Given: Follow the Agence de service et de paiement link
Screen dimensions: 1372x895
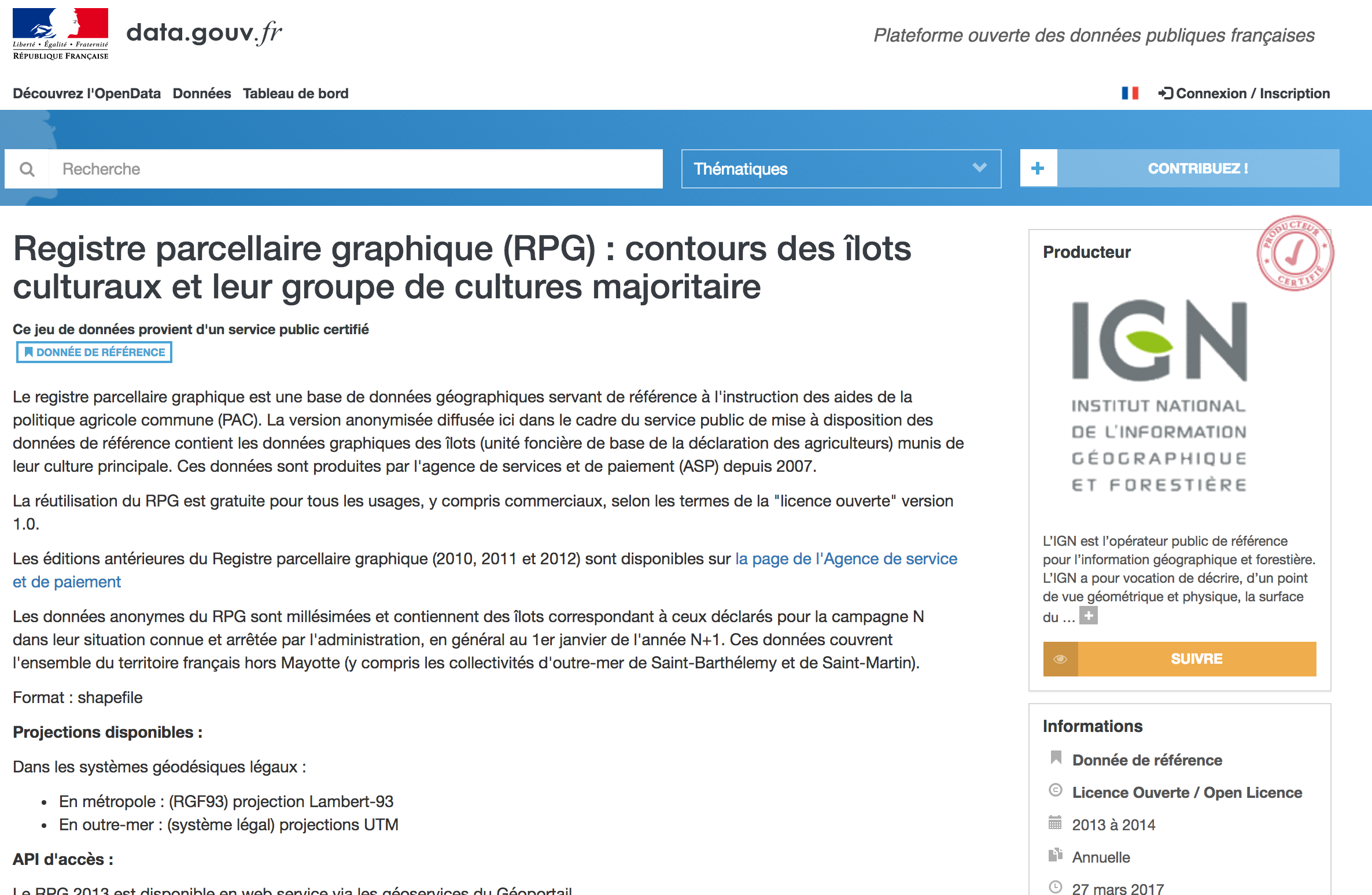Looking at the screenshot, I should [846, 559].
